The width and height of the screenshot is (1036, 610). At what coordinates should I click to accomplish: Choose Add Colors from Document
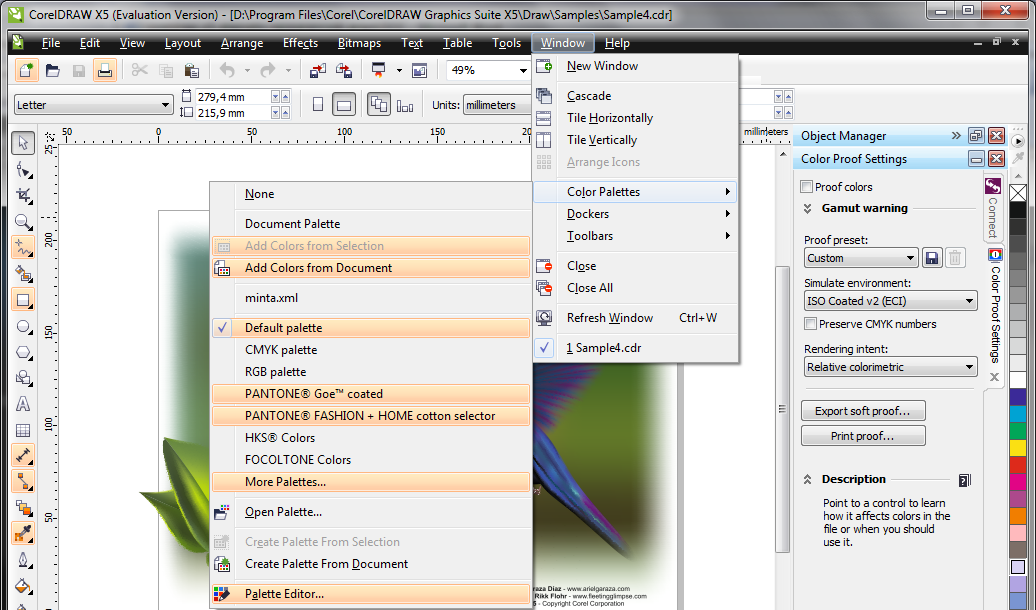(x=371, y=268)
